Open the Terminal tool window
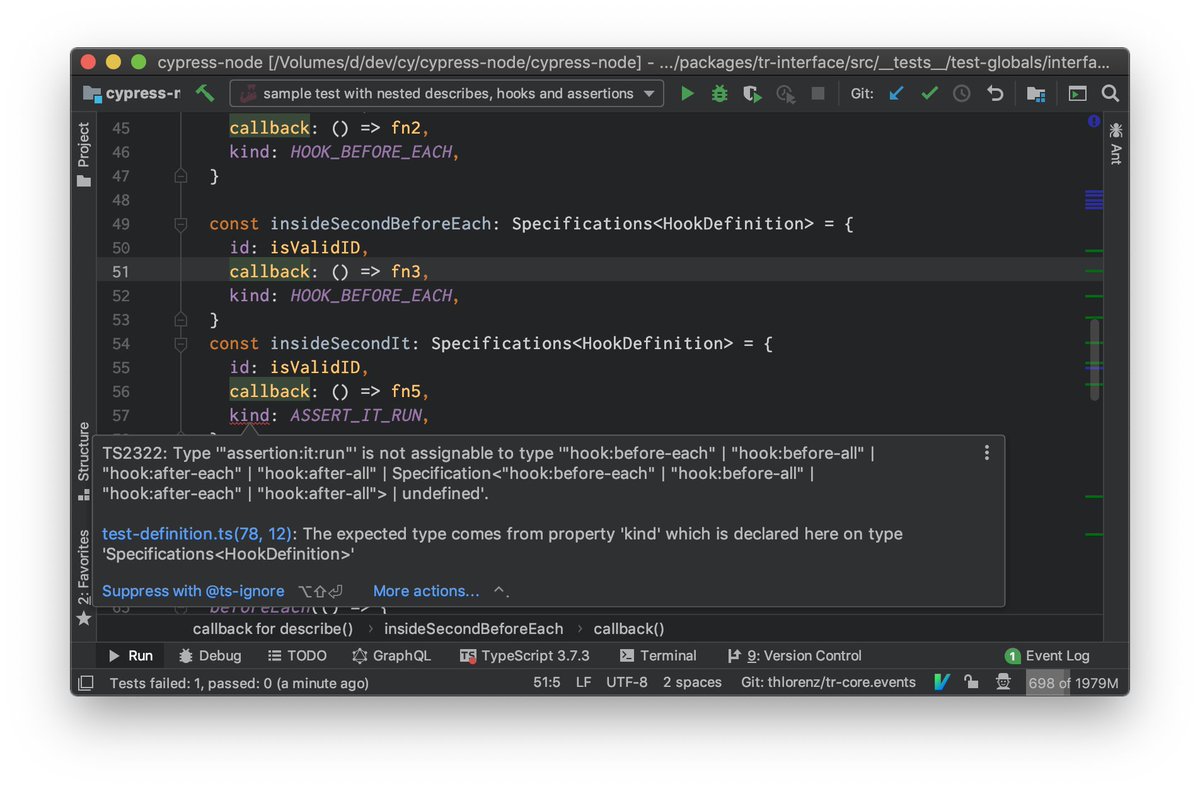This screenshot has width=1200, height=789. [x=658, y=656]
